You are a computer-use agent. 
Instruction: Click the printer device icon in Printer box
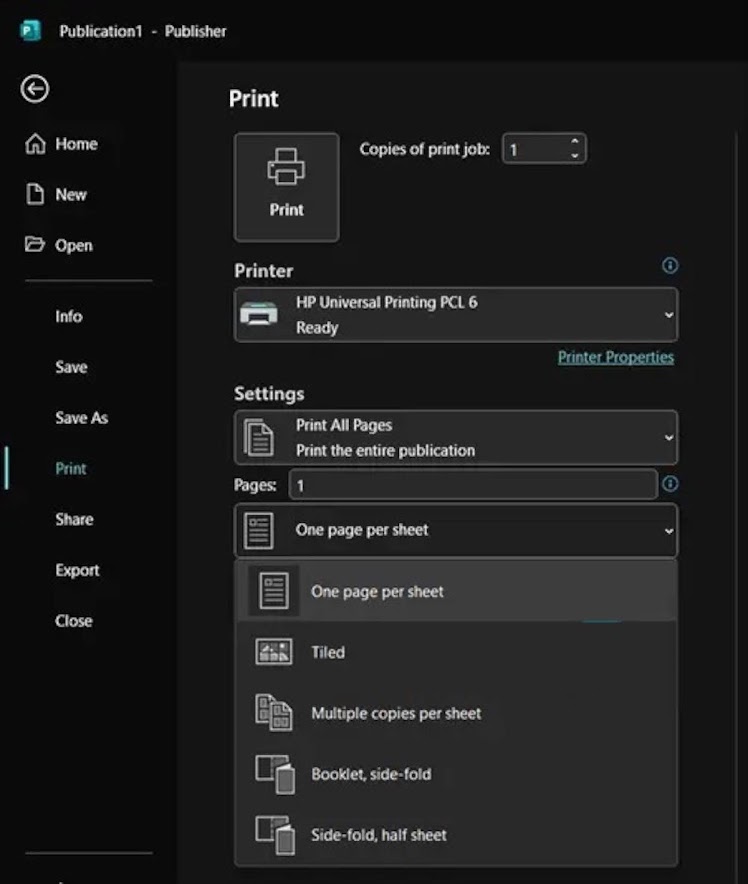(259, 313)
